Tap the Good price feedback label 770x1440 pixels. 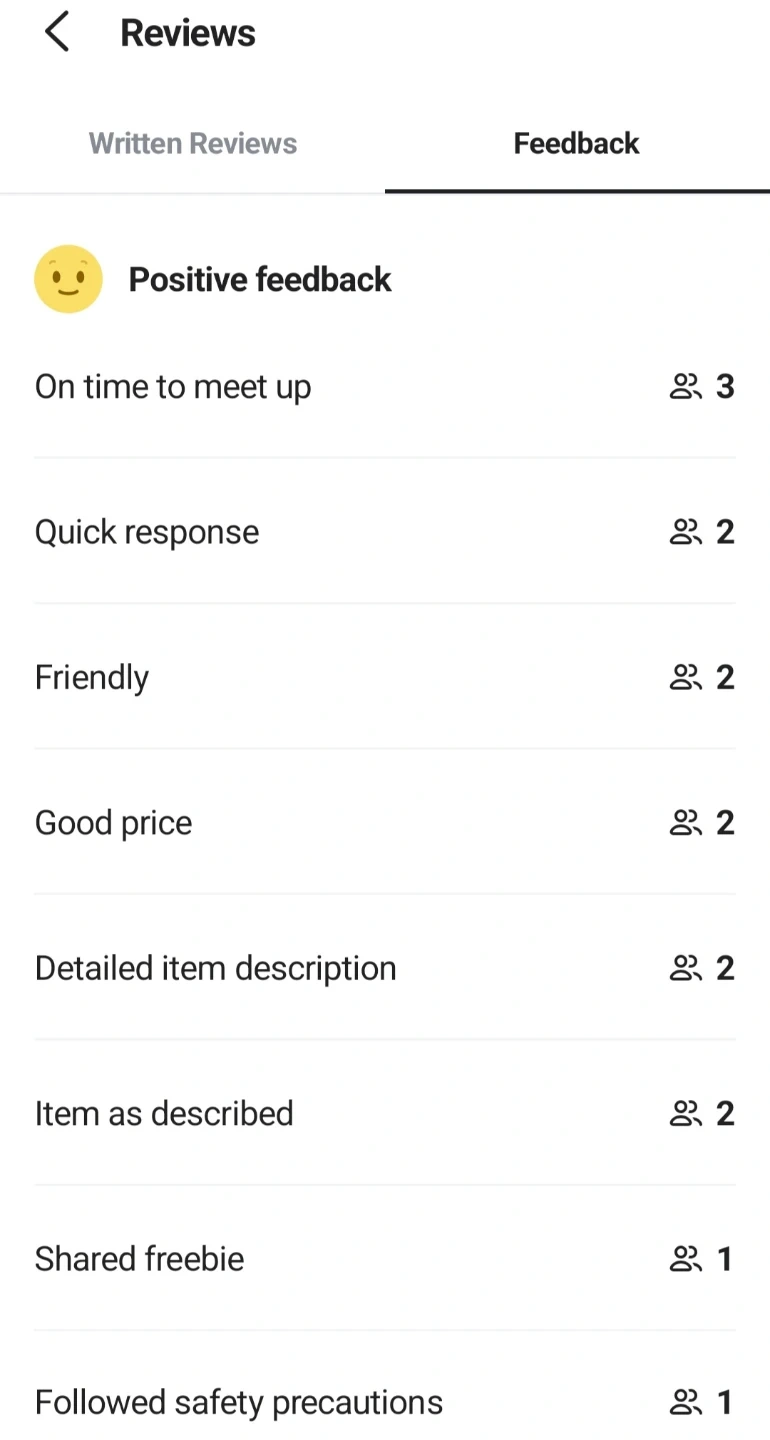[x=114, y=823]
